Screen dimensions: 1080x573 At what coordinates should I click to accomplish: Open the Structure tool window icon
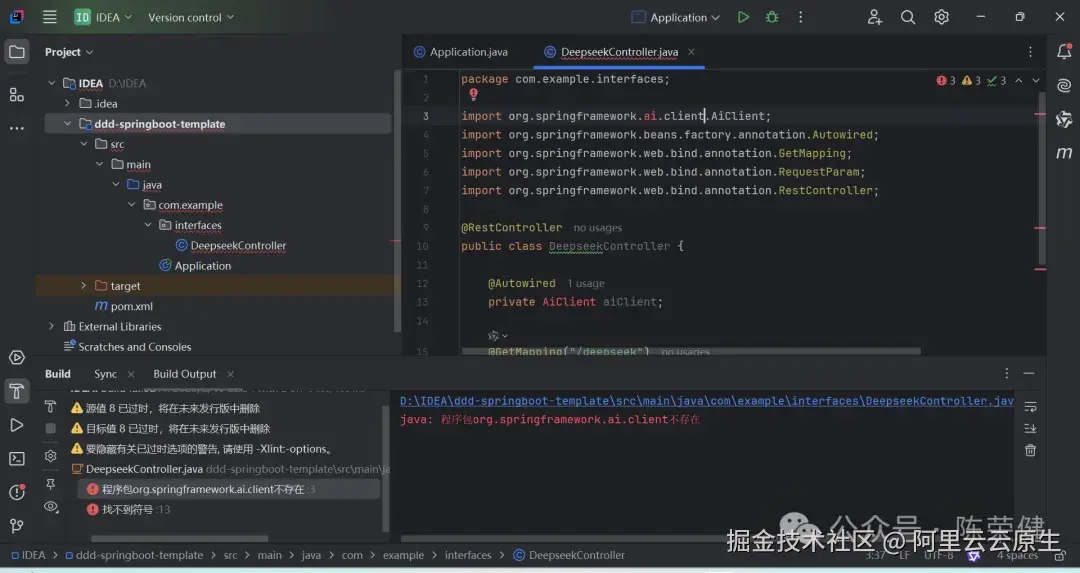coord(17,94)
